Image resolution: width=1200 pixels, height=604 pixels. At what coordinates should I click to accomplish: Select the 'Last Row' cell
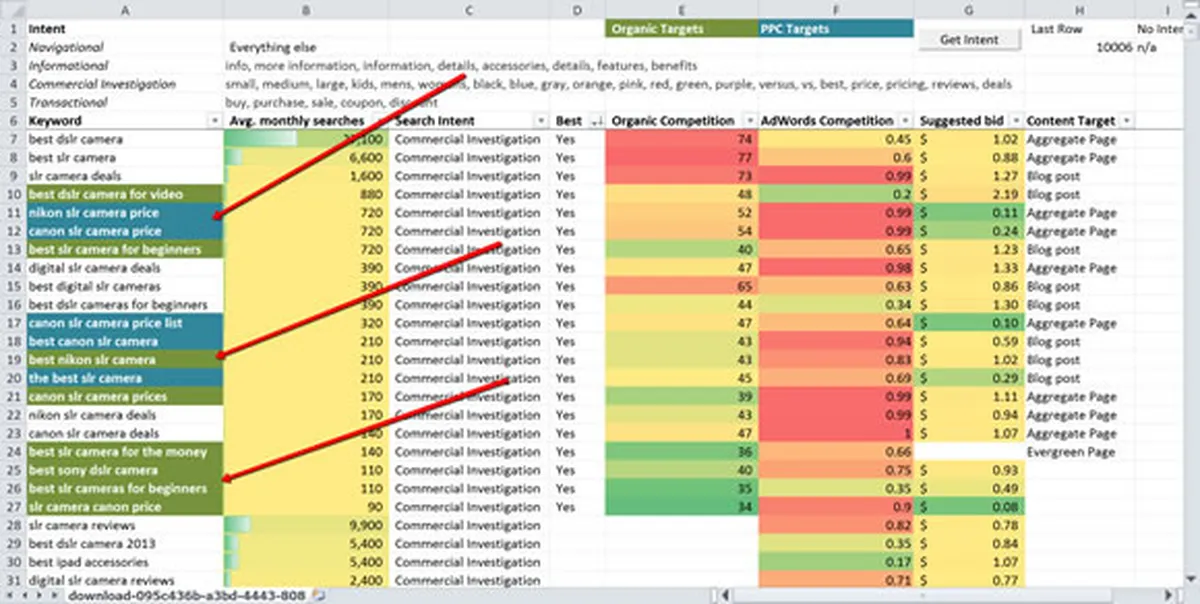click(x=1080, y=29)
